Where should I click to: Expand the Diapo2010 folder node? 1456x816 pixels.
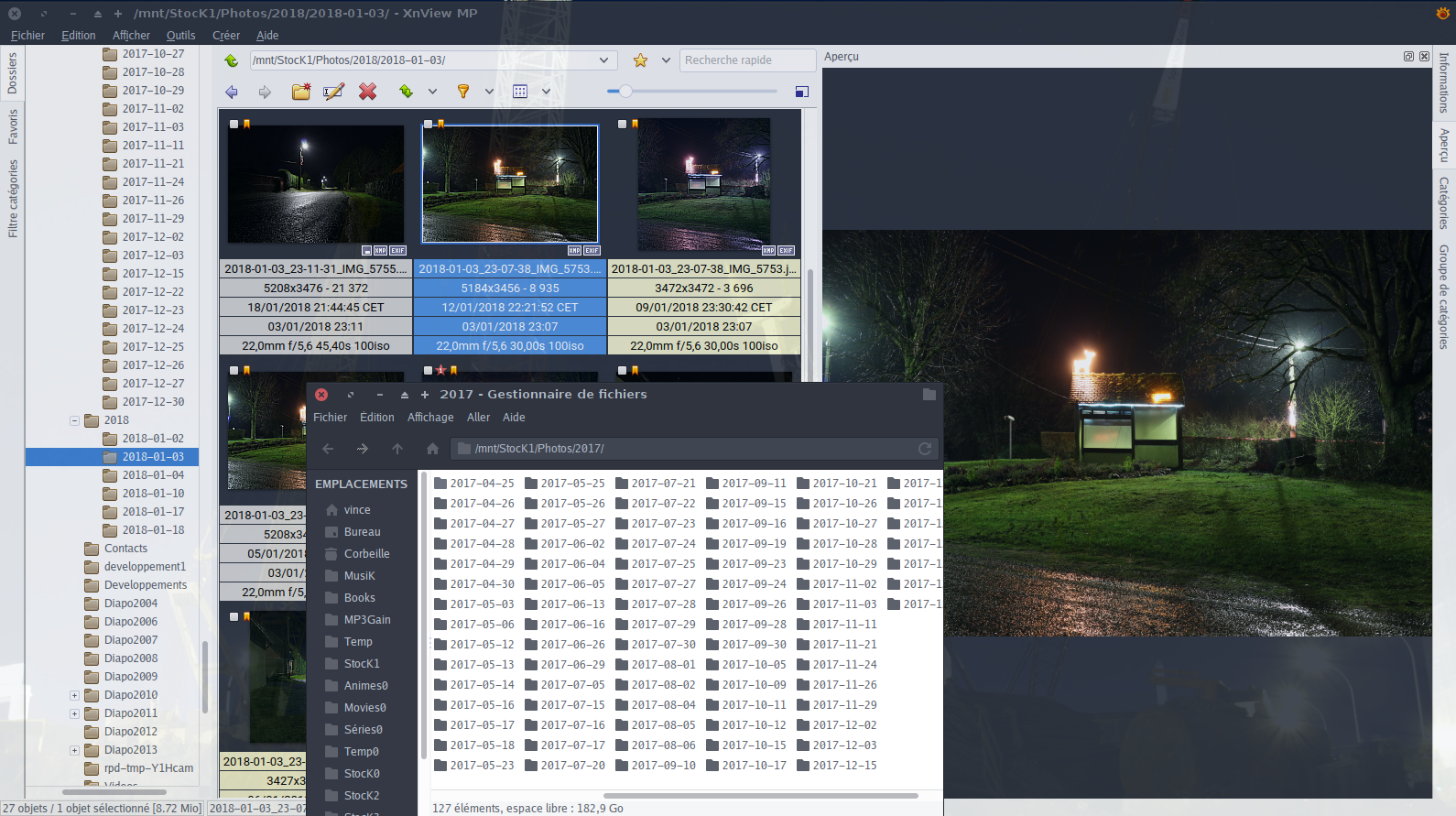(x=74, y=695)
